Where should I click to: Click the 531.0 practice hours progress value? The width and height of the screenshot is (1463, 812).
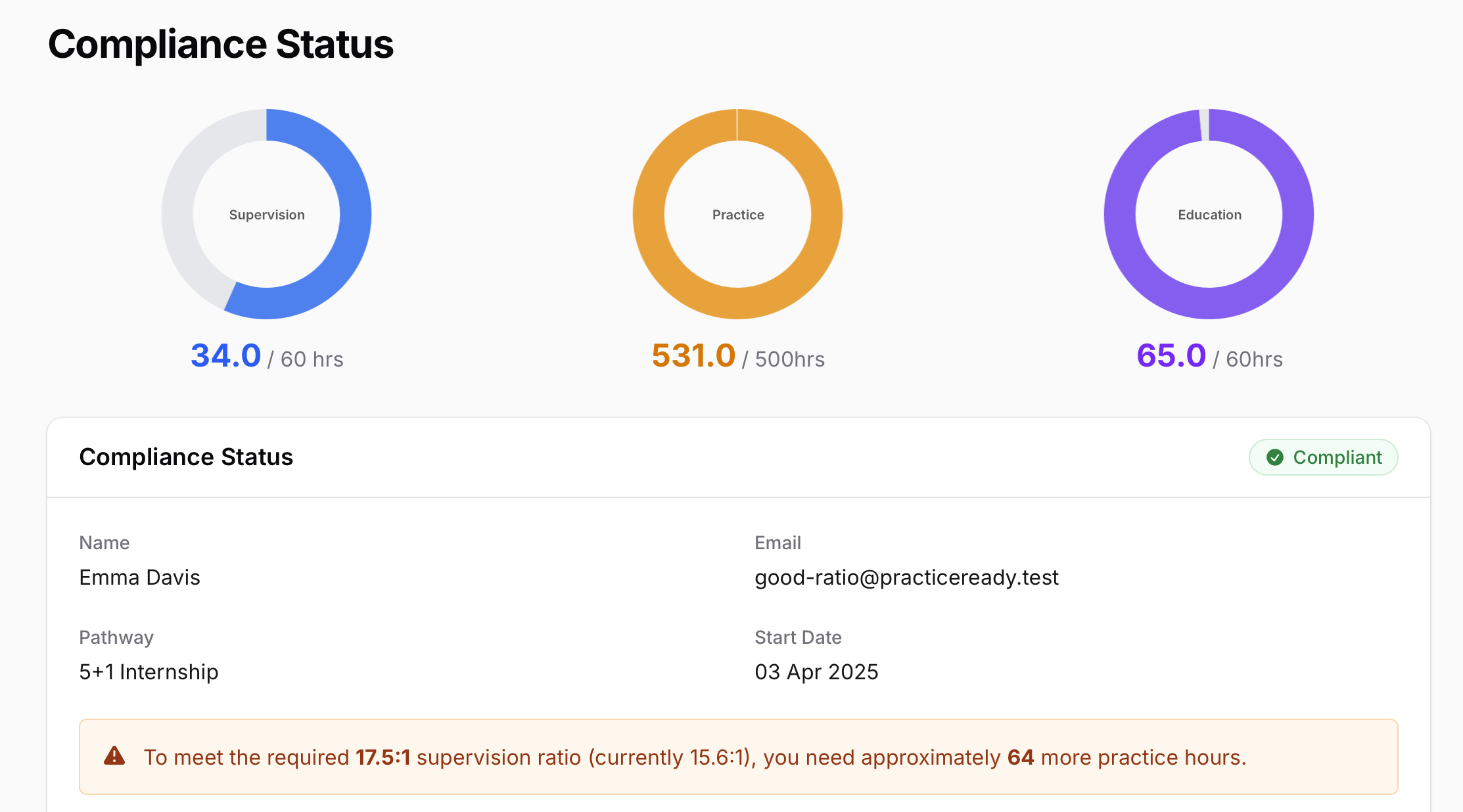click(693, 355)
